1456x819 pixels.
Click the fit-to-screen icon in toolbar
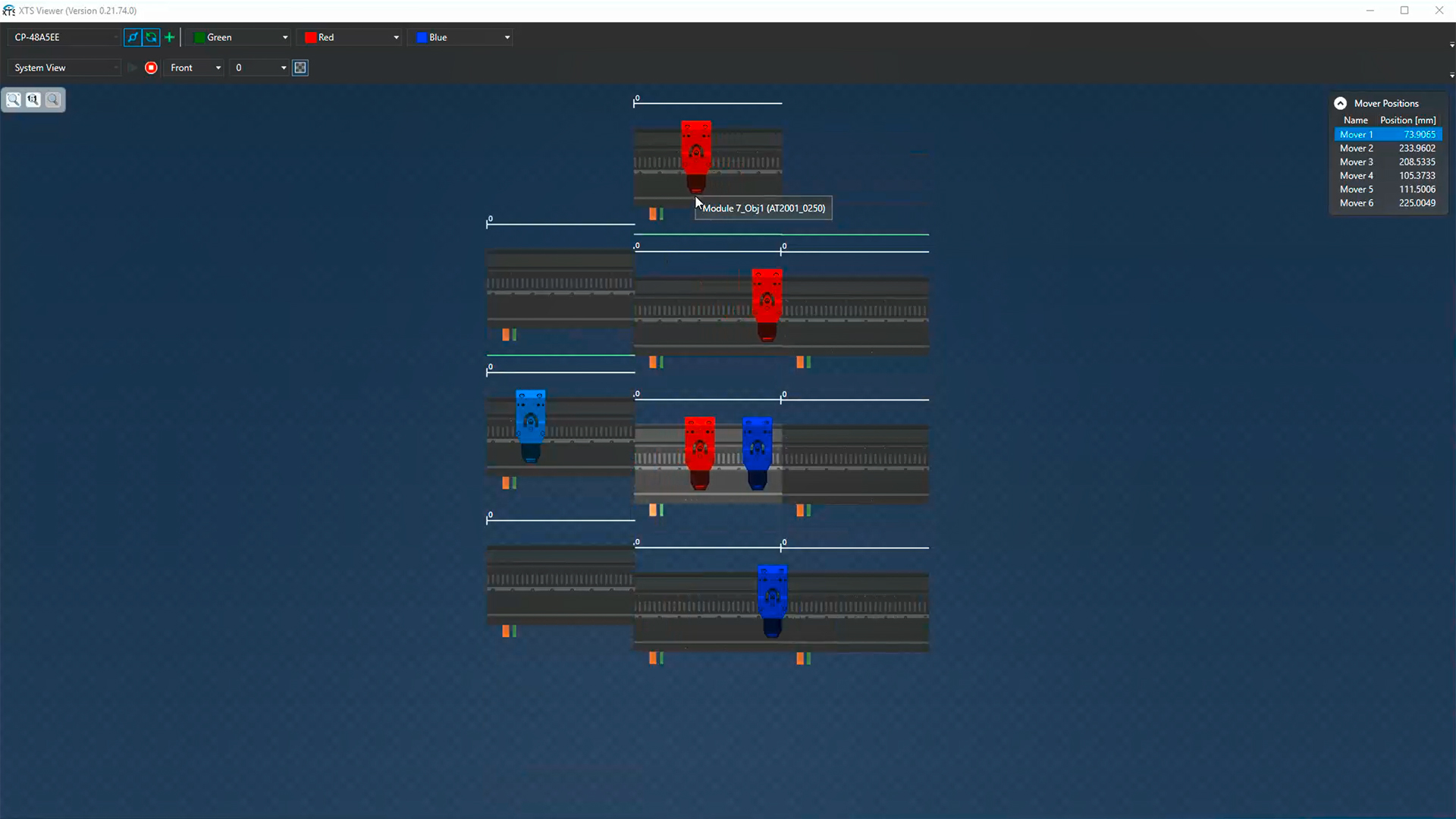pos(14,99)
